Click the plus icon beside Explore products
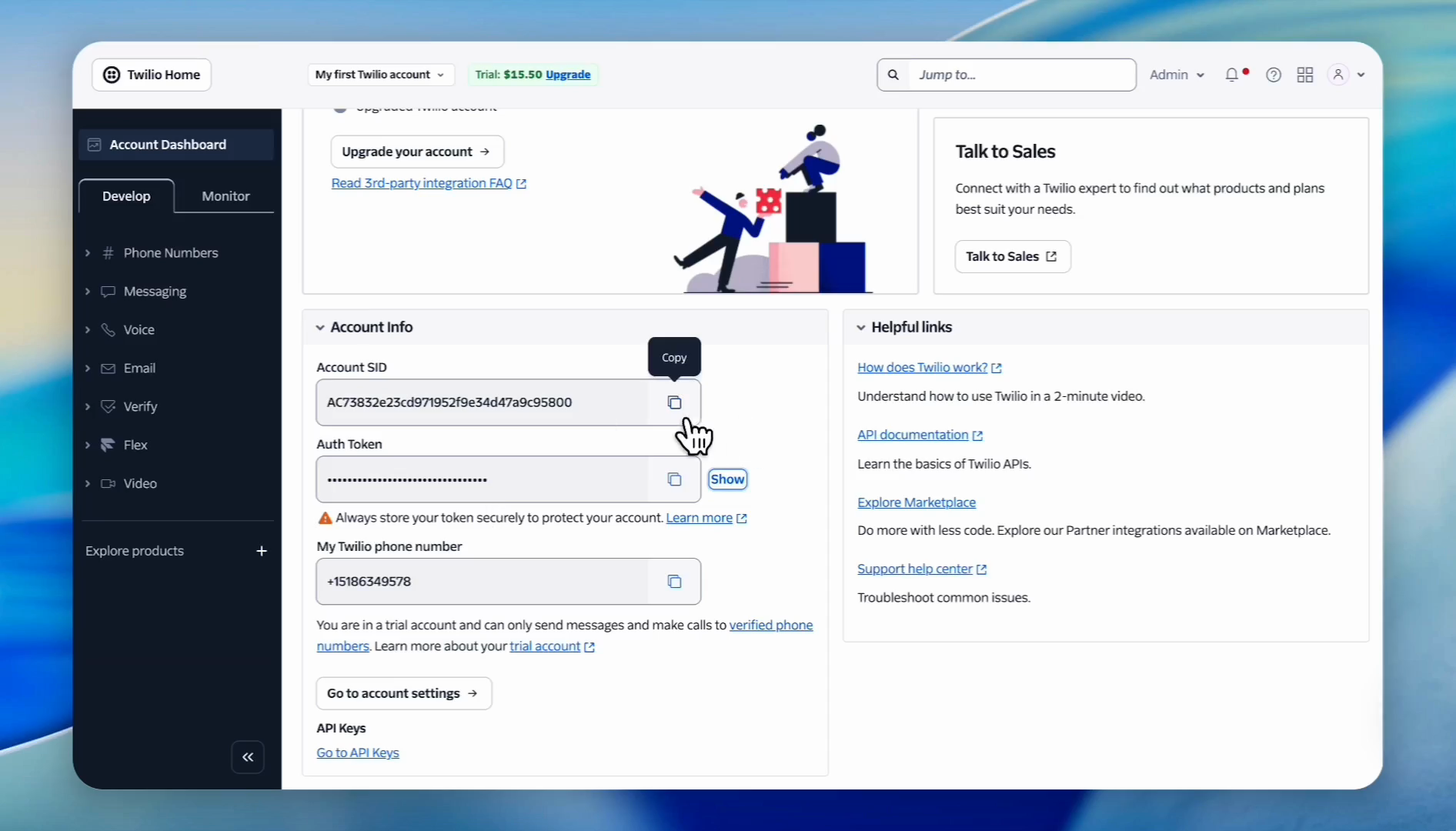 pos(262,551)
